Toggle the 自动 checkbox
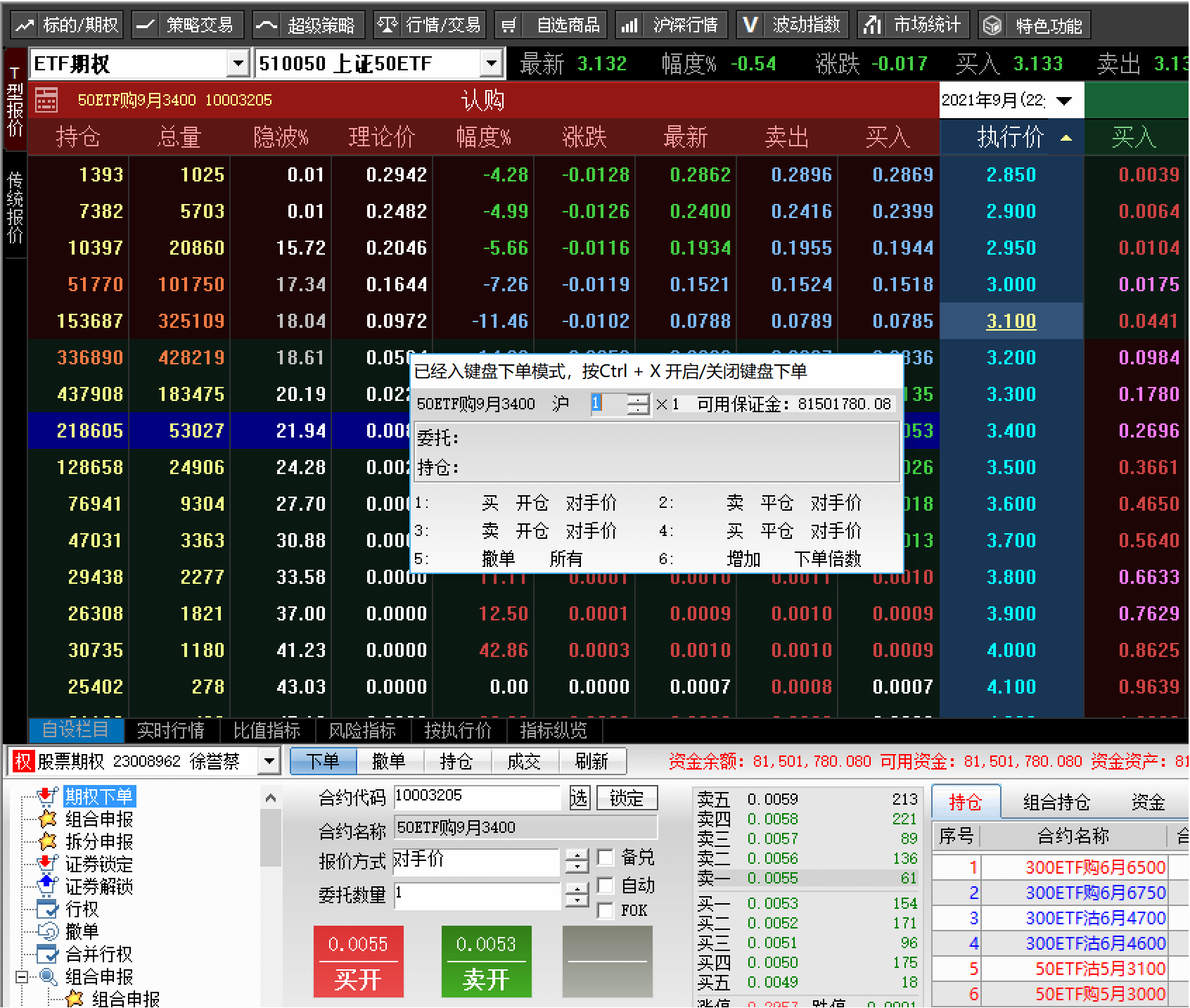Screen dimensions: 1190x1008 (605, 885)
